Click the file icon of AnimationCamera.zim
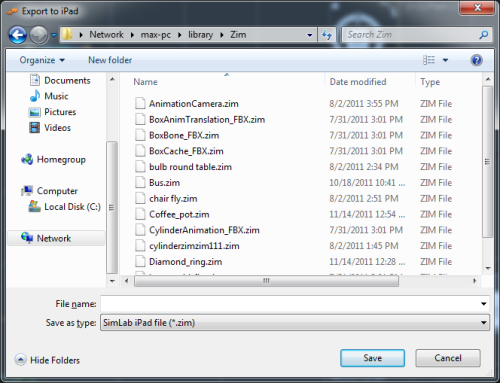The width and height of the screenshot is (500, 383). click(x=140, y=104)
